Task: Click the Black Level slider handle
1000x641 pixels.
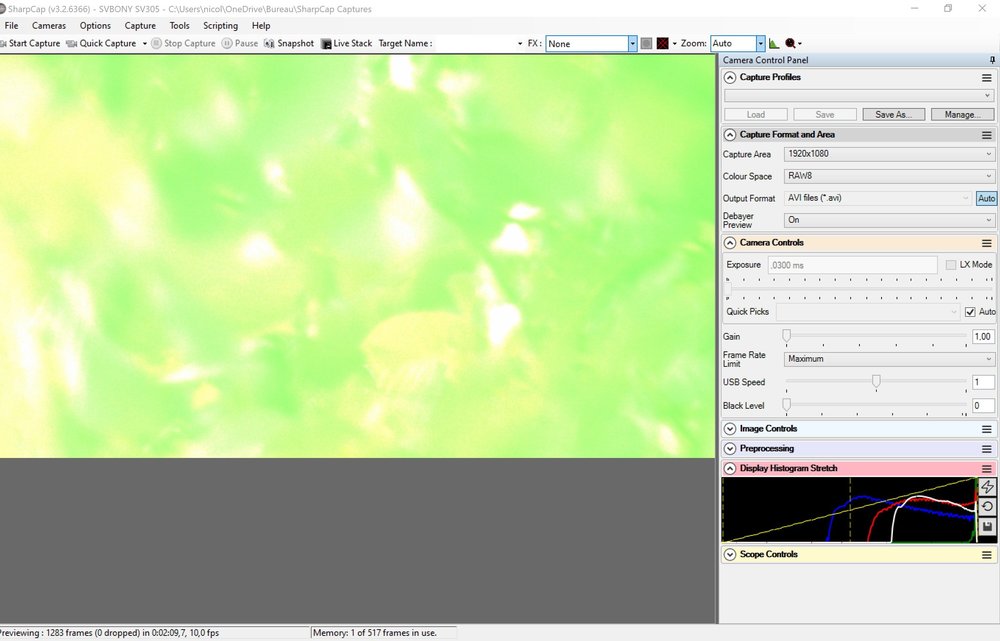Action: click(x=786, y=404)
